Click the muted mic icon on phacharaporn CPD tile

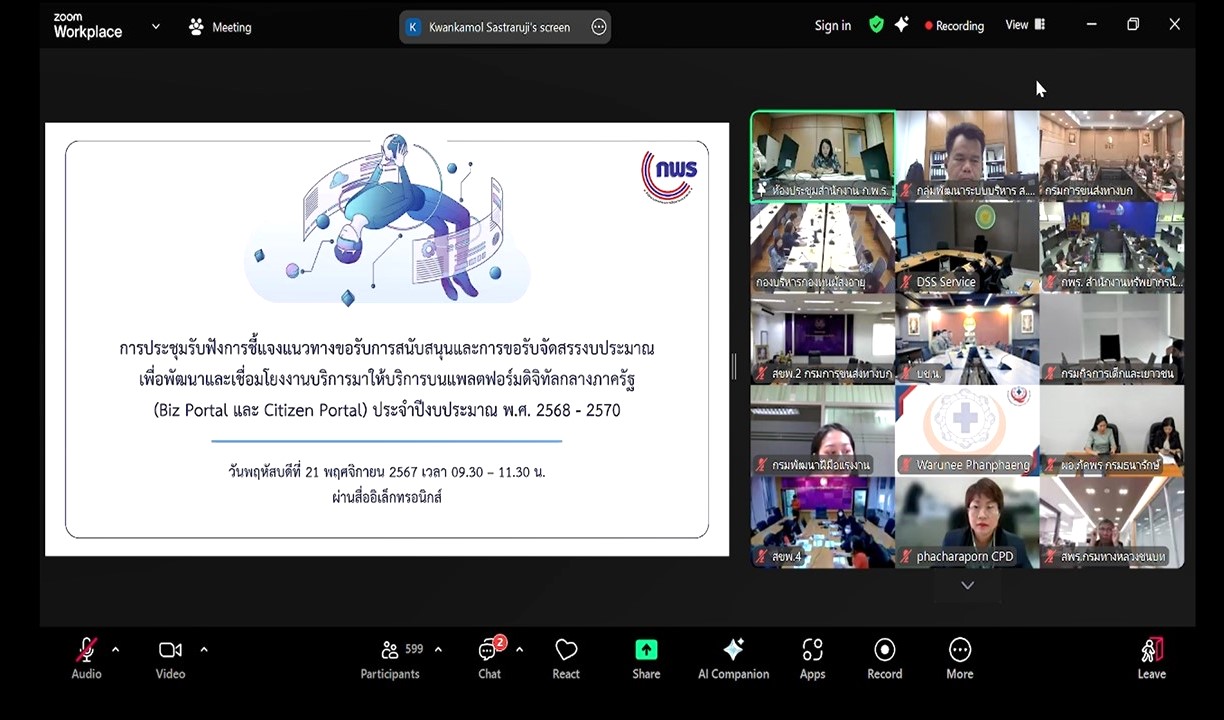point(907,557)
